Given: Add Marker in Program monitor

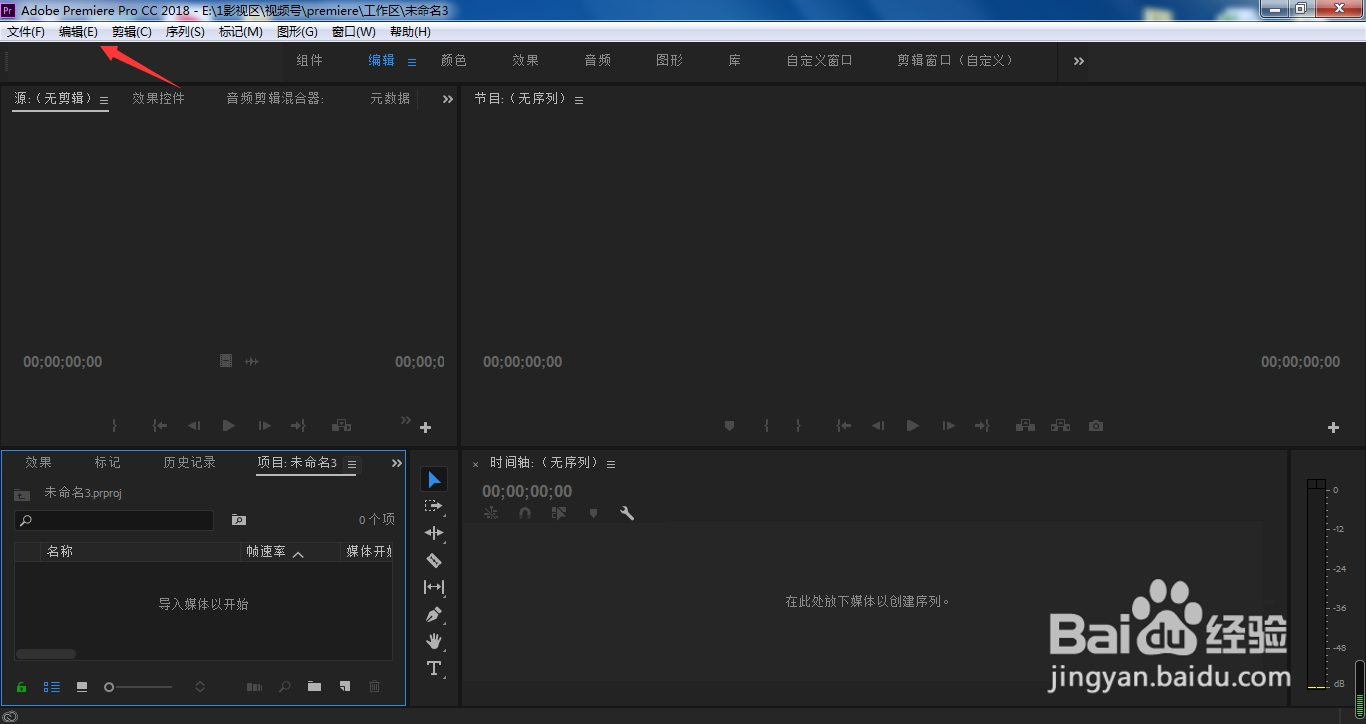Looking at the screenshot, I should point(729,426).
